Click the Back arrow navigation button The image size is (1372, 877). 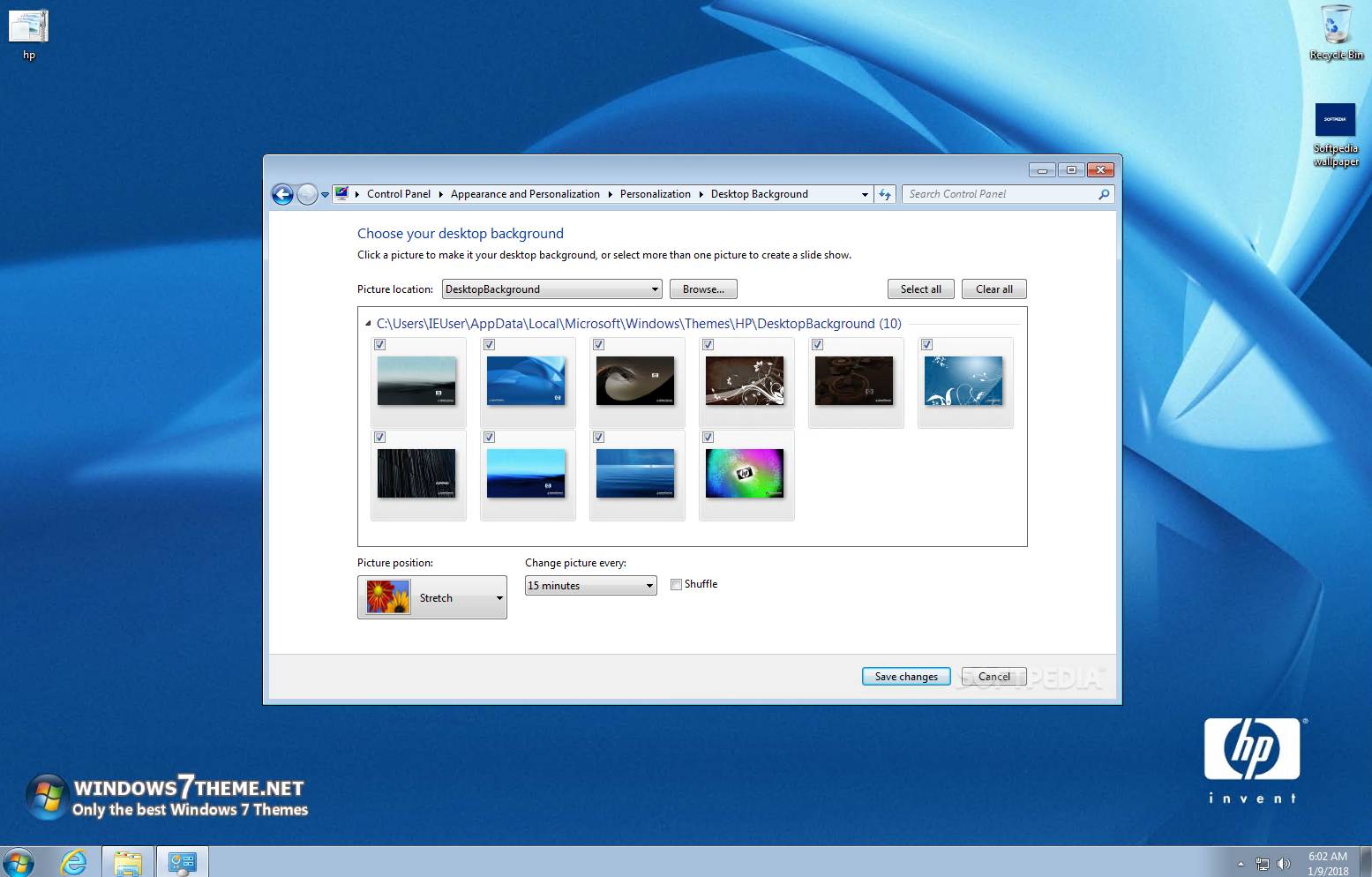tap(282, 194)
